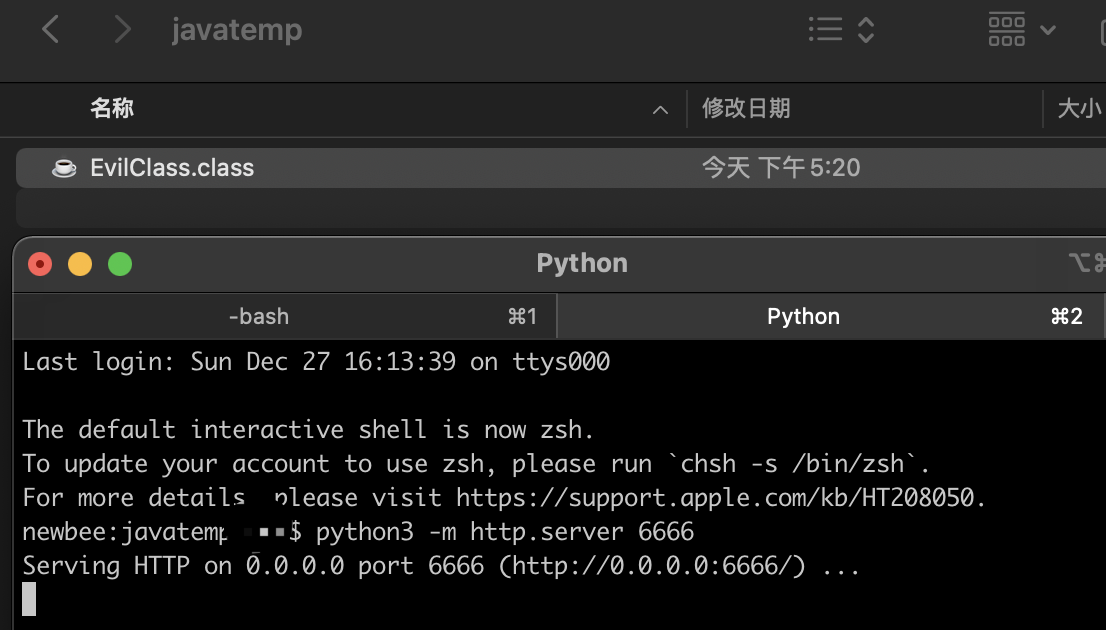Expand the sort options next to list view icon
Viewport: 1106px width, 630px height.
click(x=866, y=29)
